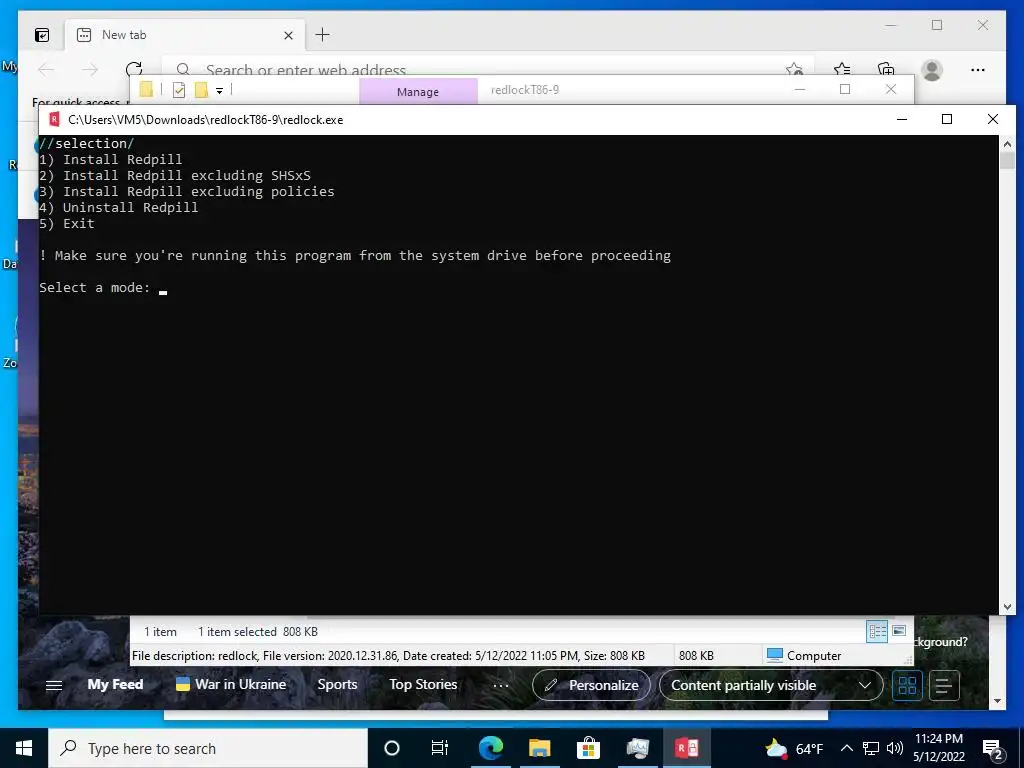The height and width of the screenshot is (768, 1024).
Task: Launch Microsoft Store from the taskbar
Action: pyautogui.click(x=588, y=748)
